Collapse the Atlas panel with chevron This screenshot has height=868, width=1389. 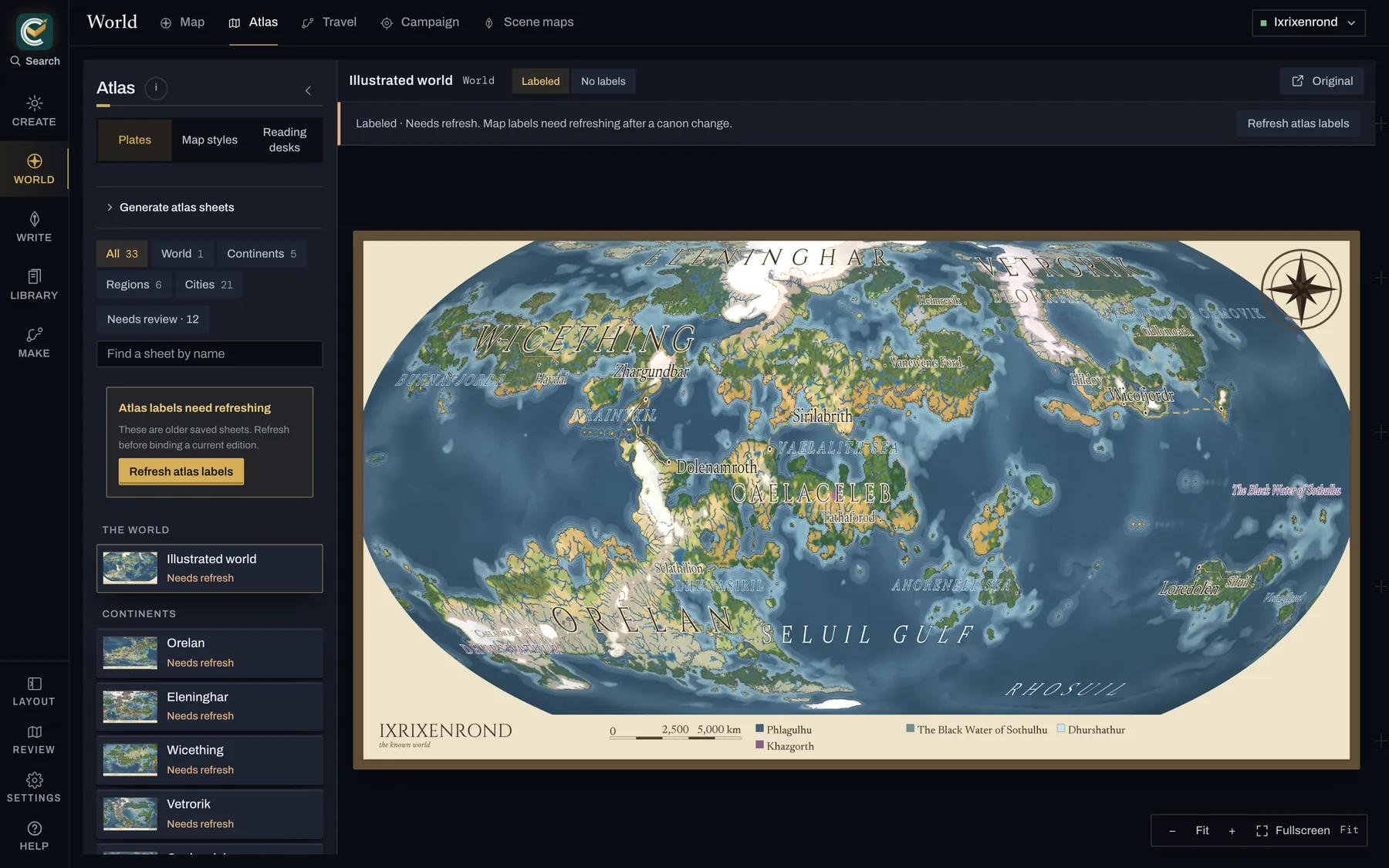308,90
